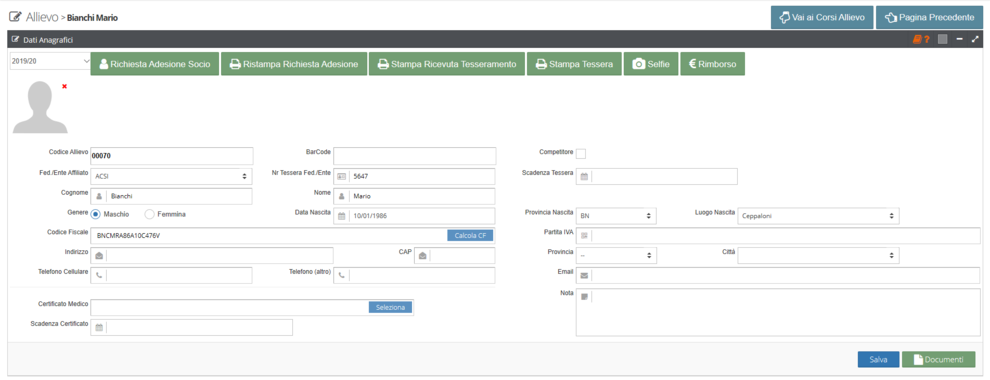Click the student avatar placeholder image
Screen dimensions: 990x380
click(40, 107)
